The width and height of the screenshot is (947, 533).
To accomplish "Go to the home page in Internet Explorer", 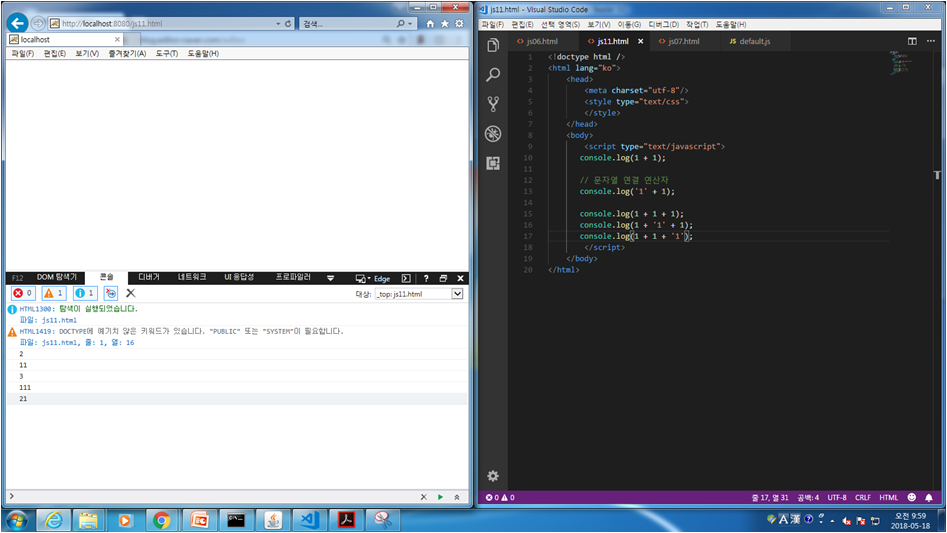I will pos(430,24).
